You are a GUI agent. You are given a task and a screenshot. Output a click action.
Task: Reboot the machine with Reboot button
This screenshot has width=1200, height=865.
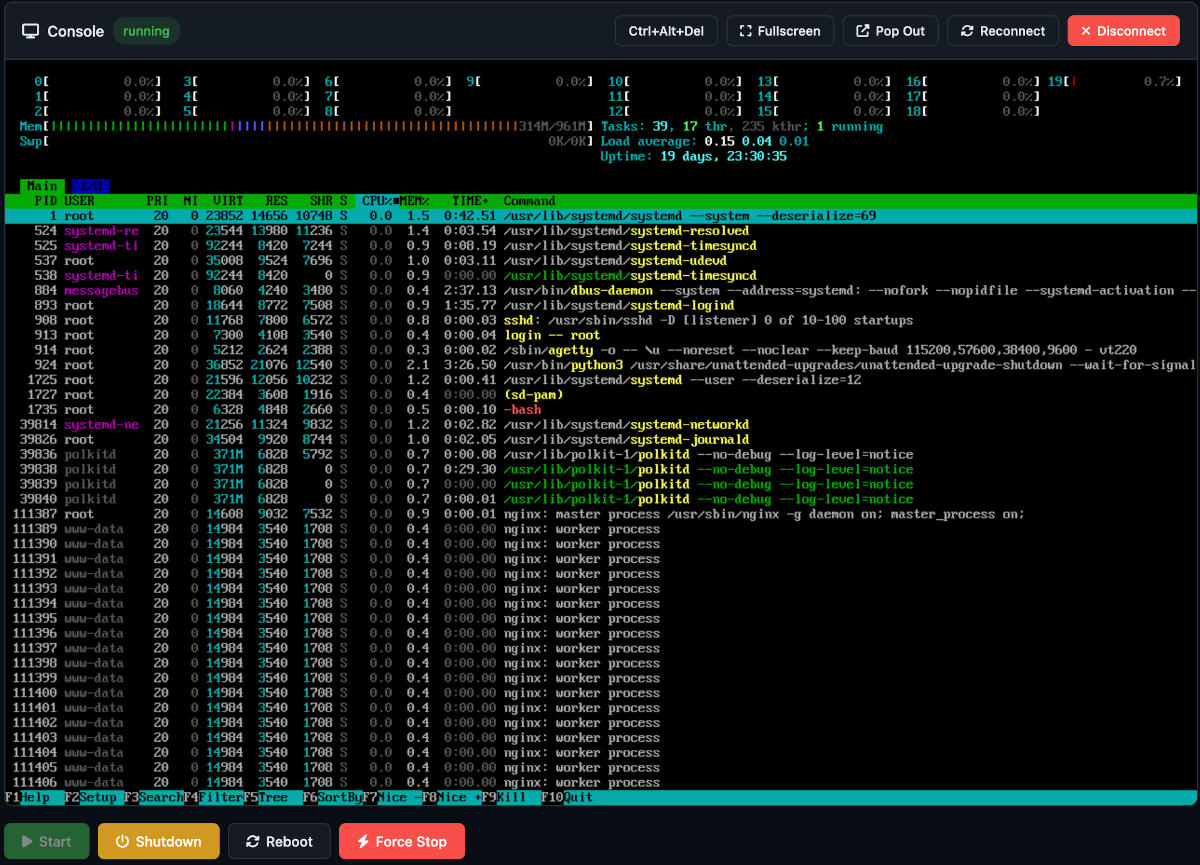[279, 841]
